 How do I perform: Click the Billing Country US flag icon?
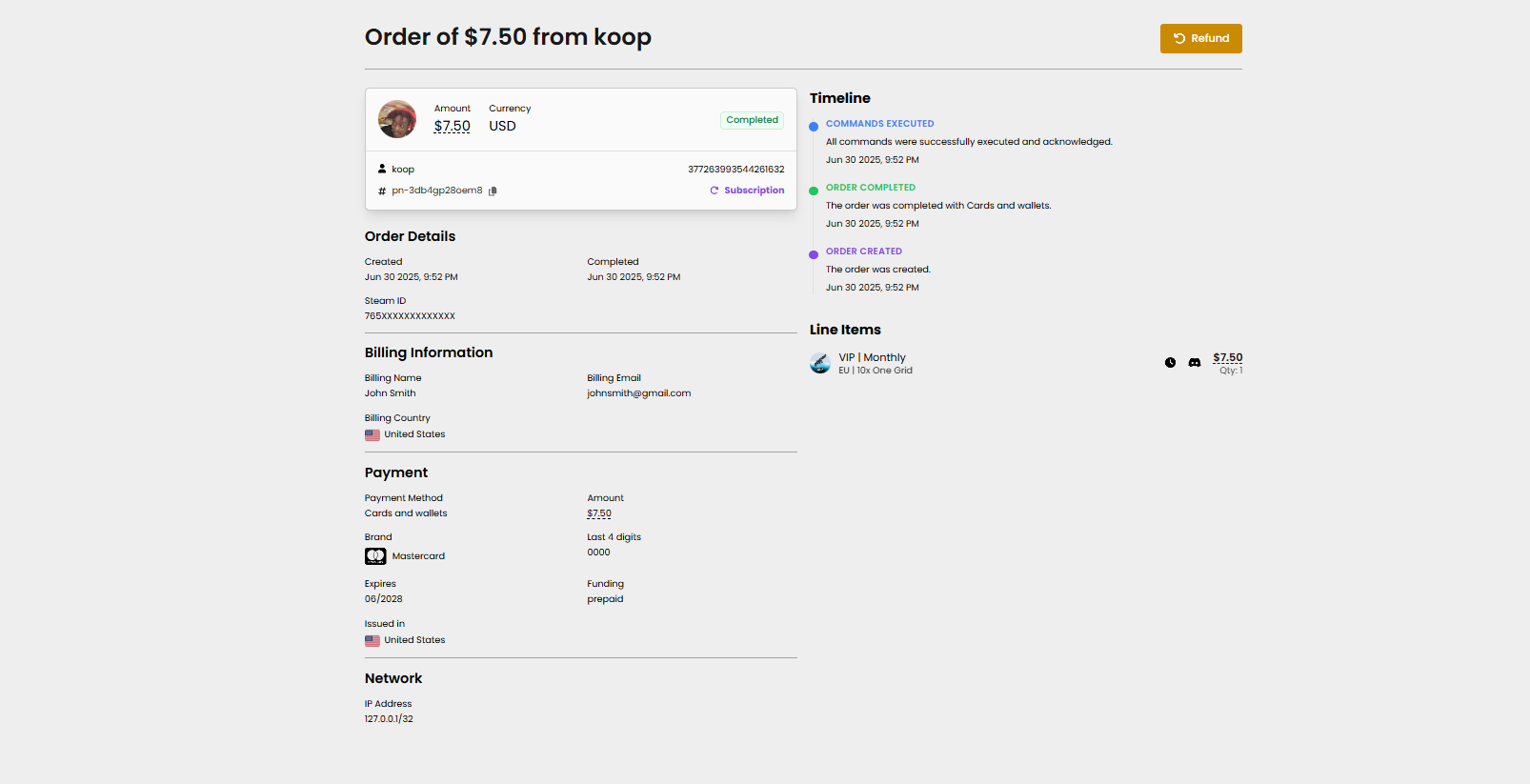pos(372,435)
